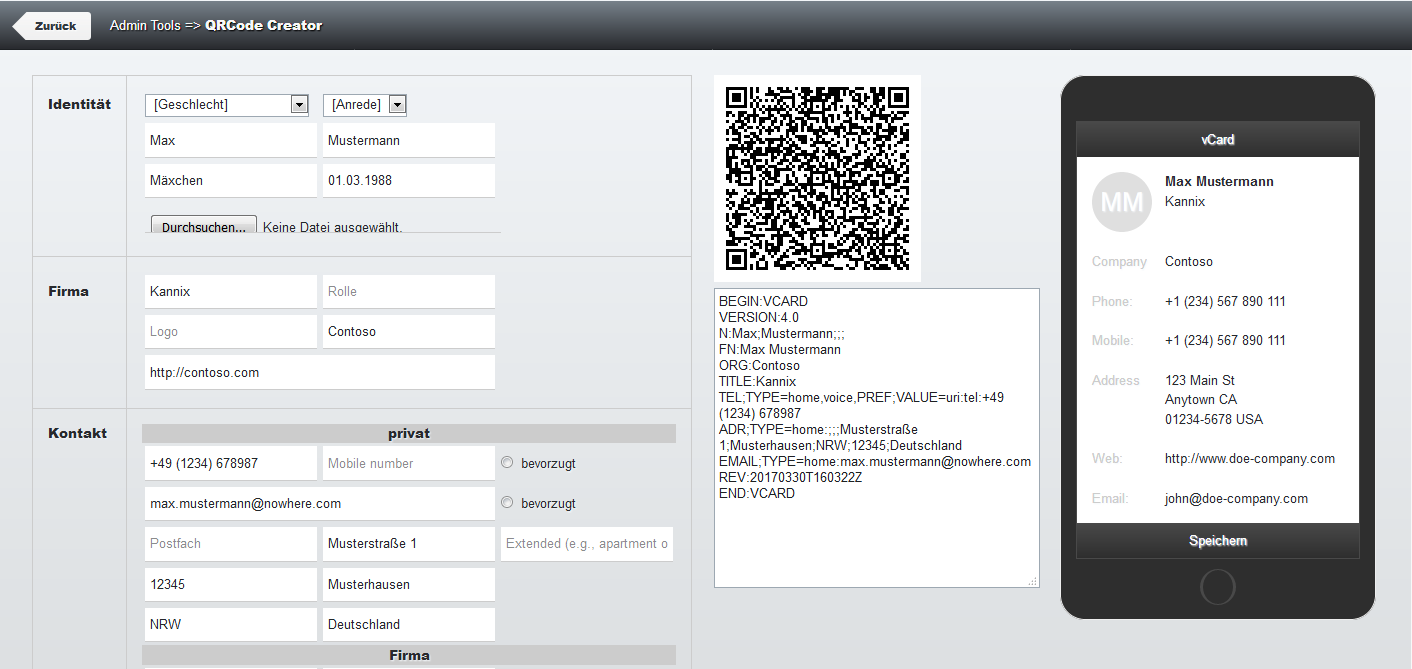
Task: Go back with the Zurück button
Action: (x=52, y=26)
